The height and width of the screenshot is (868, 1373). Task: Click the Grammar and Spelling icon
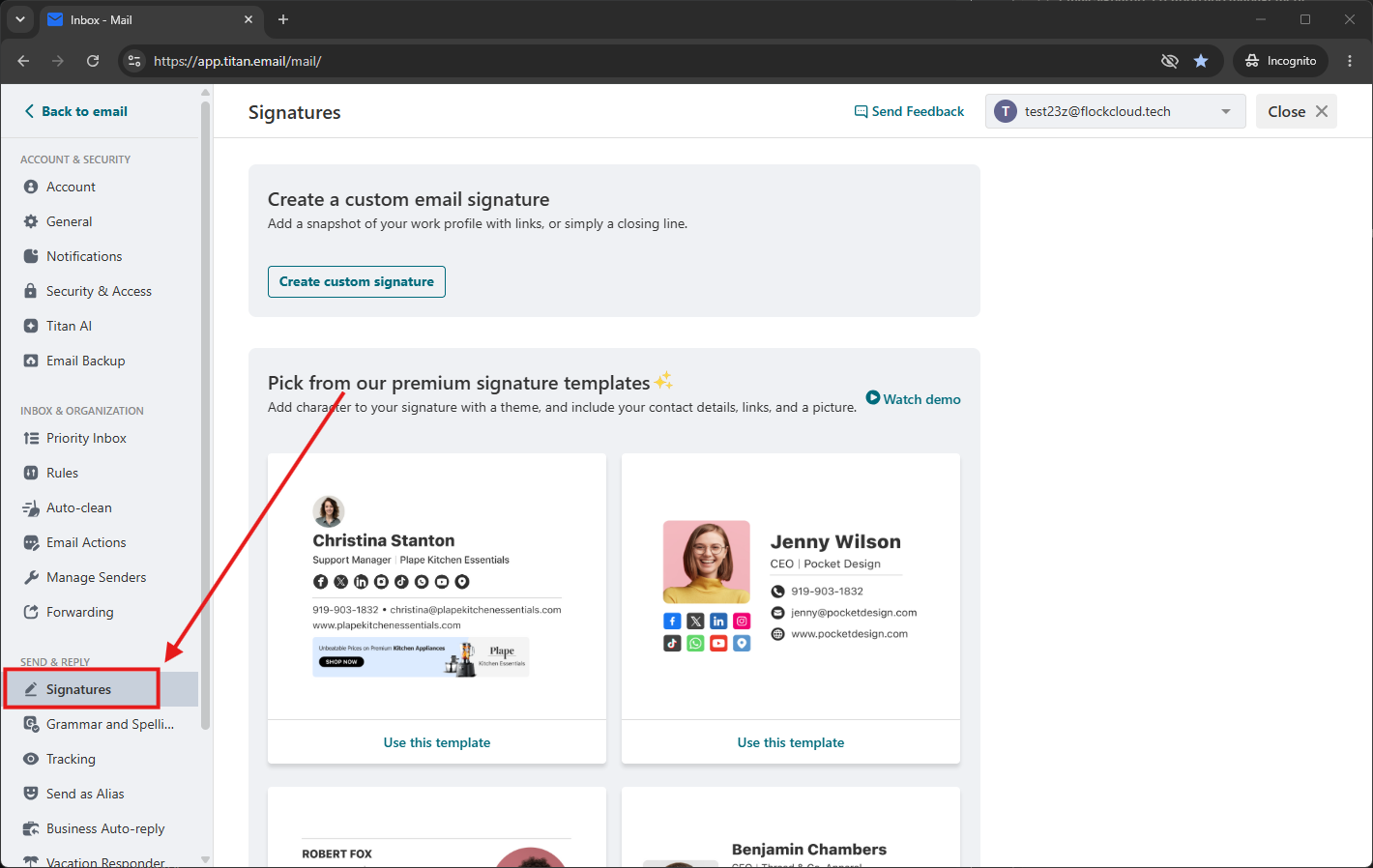coord(31,724)
